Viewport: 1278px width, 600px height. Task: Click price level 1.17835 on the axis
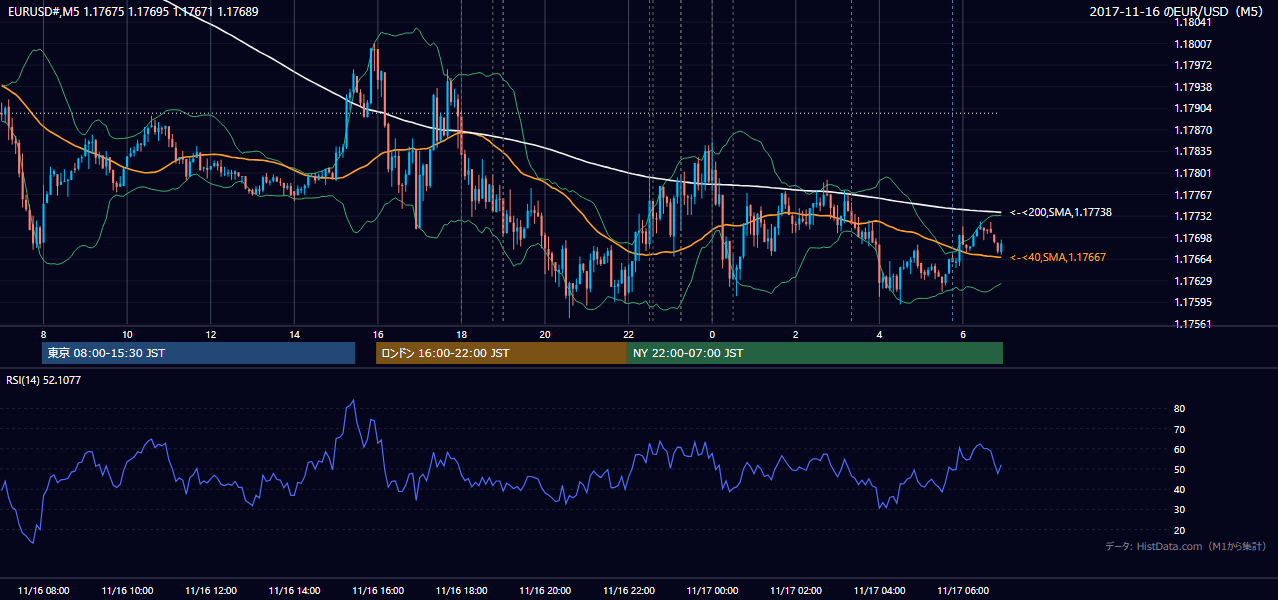tap(1192, 151)
